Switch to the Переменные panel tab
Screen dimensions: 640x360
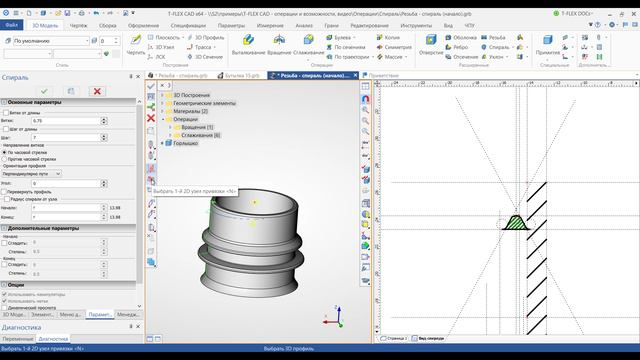click(x=18, y=339)
